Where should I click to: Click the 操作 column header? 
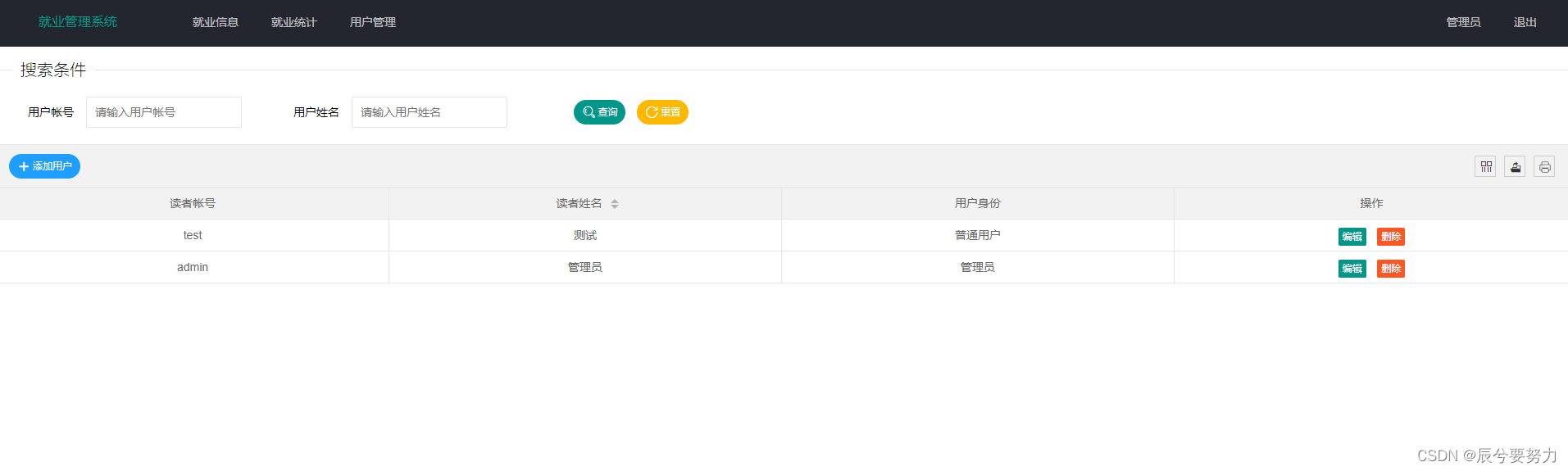coord(1370,203)
